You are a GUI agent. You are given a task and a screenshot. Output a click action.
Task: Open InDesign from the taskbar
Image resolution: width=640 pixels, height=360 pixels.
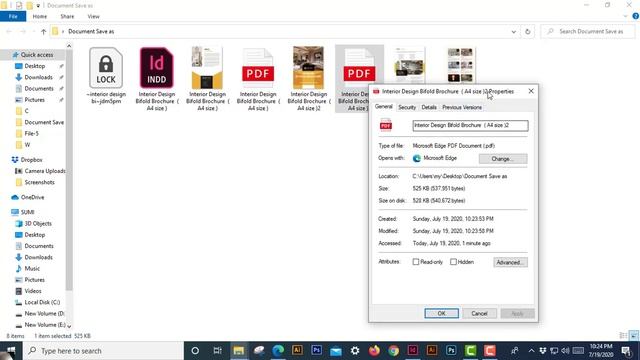413,351
